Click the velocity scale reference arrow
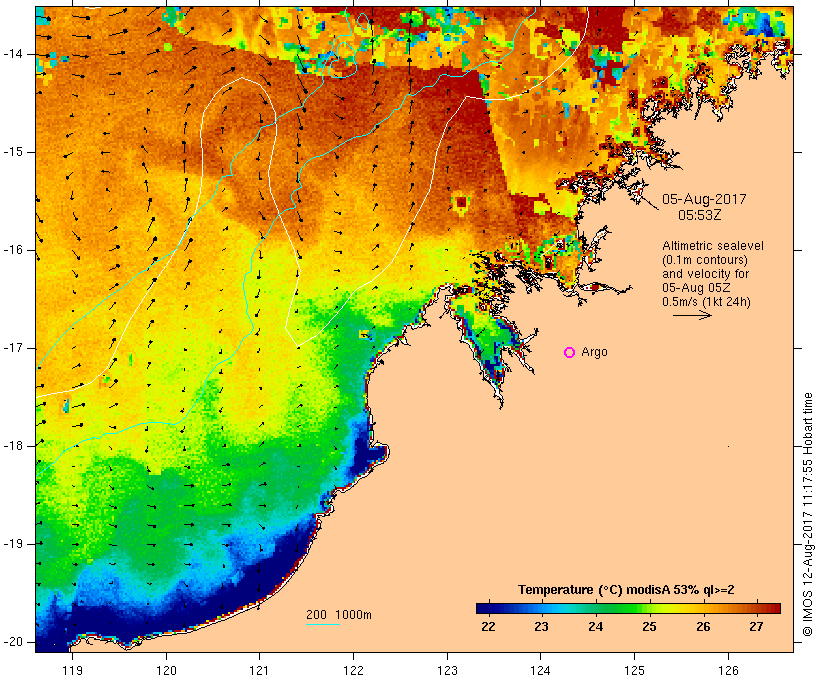The width and height of the screenshot is (820, 680). 692,315
